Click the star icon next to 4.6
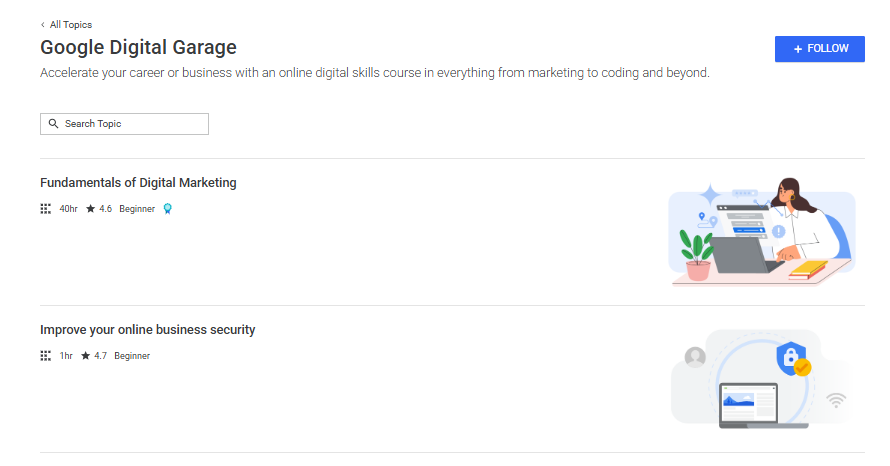Screen dimensions: 890x466 90,209
